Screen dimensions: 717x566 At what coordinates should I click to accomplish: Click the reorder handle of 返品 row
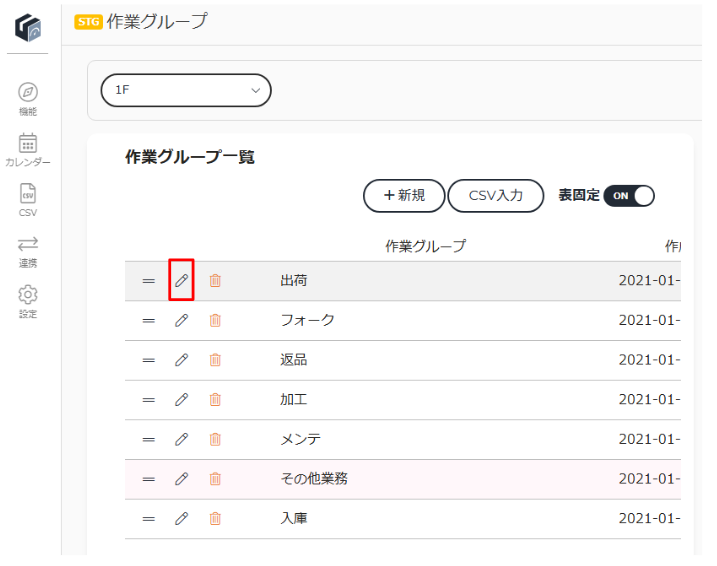(149, 360)
